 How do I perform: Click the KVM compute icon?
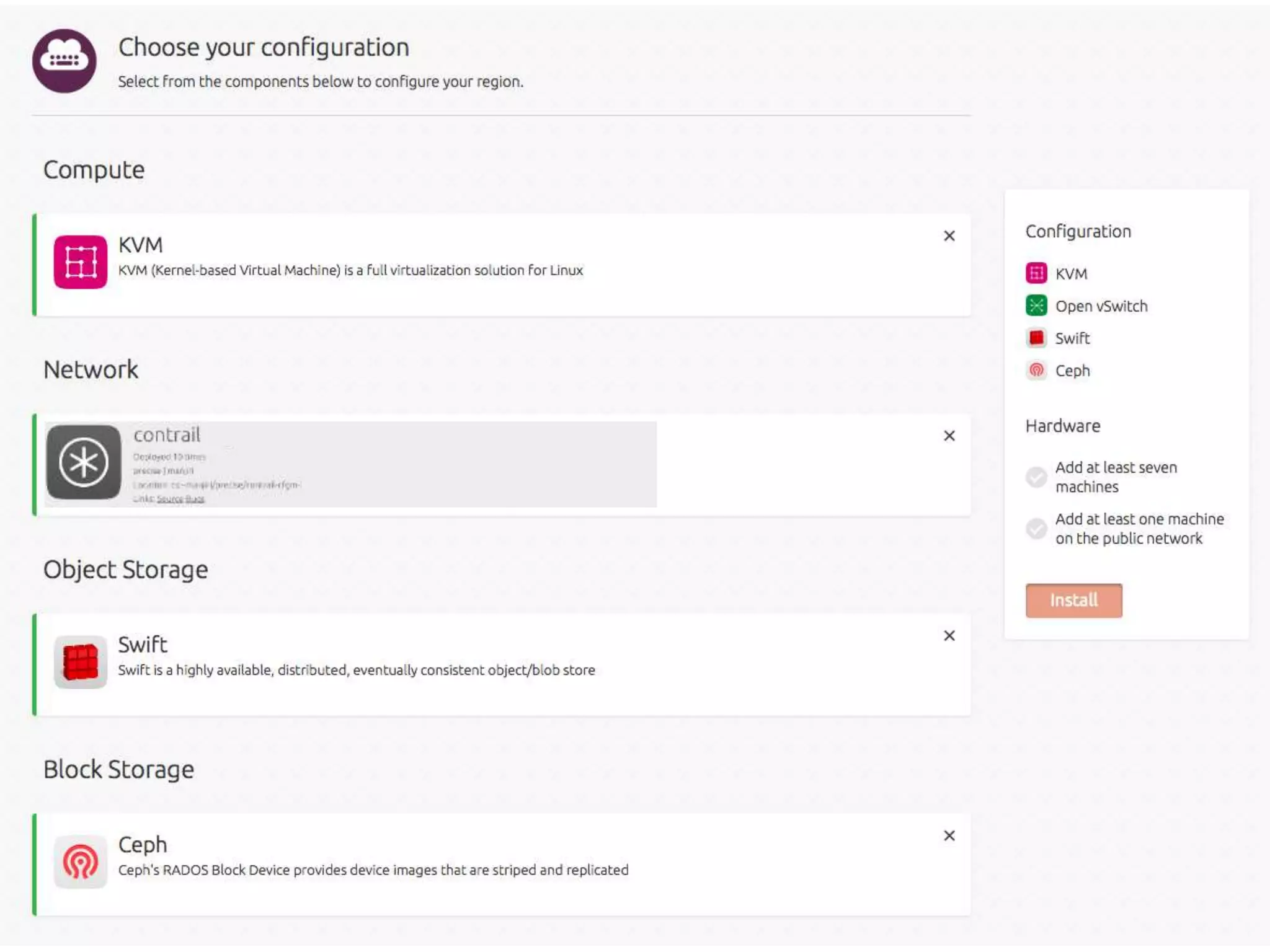(80, 262)
